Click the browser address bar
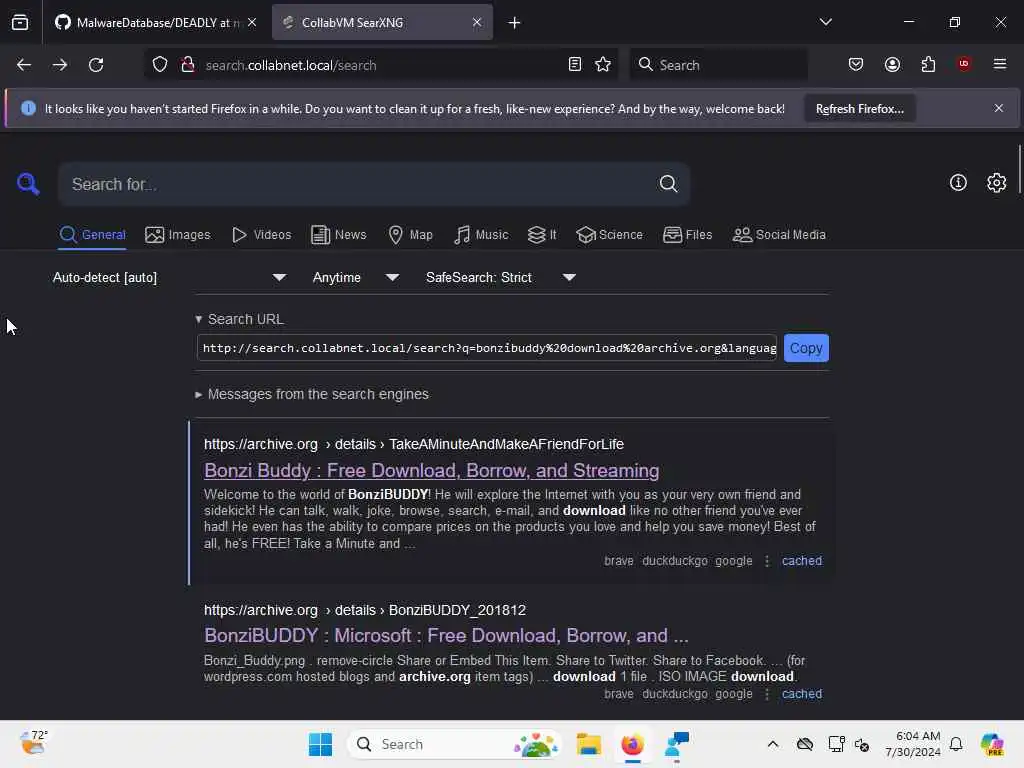Image resolution: width=1024 pixels, height=768 pixels. point(382,65)
